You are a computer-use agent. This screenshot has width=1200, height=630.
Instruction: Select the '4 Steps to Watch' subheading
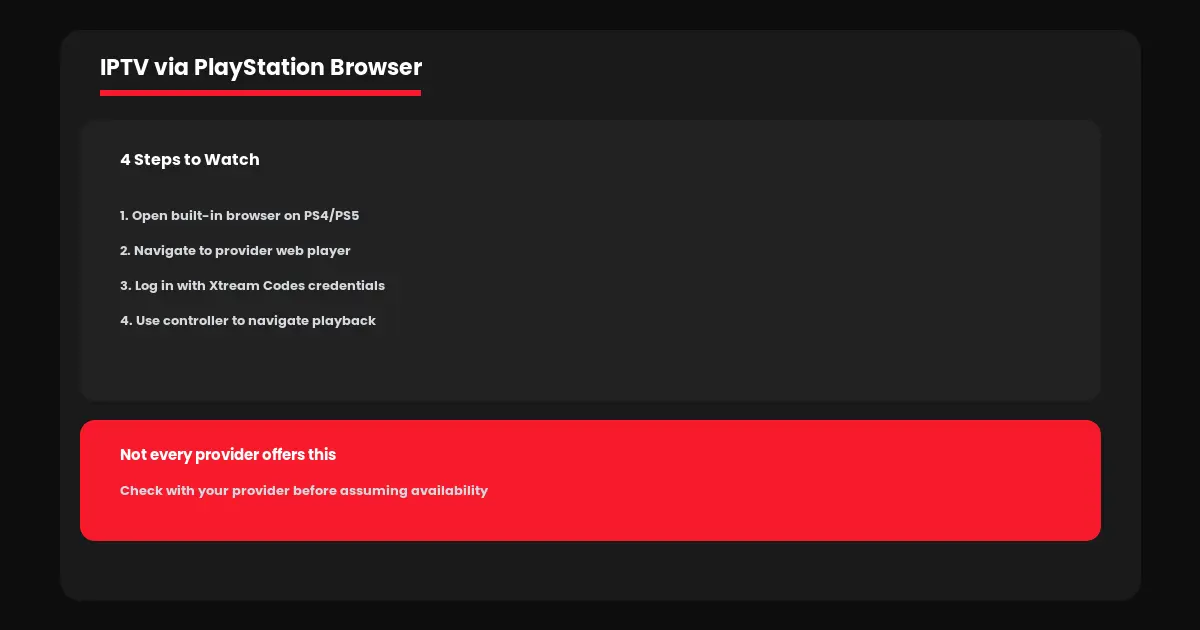(x=190, y=159)
